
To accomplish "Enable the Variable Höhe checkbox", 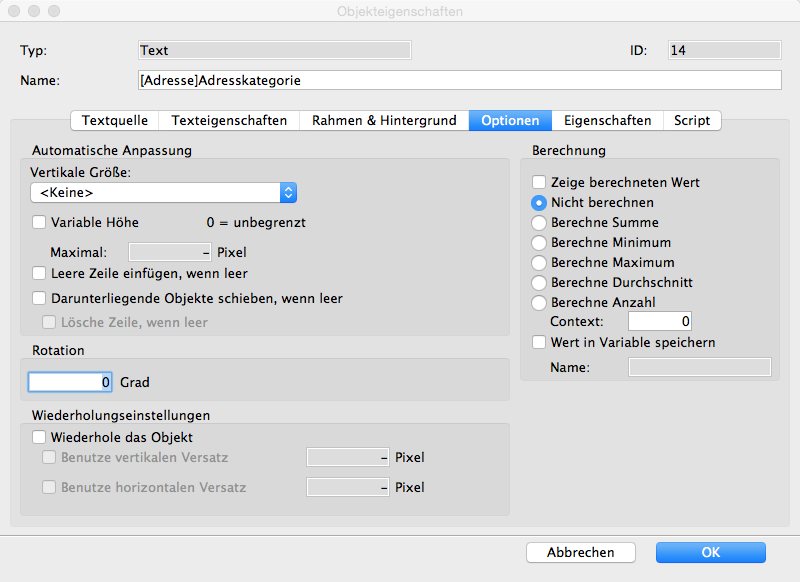I will click(x=39, y=223).
